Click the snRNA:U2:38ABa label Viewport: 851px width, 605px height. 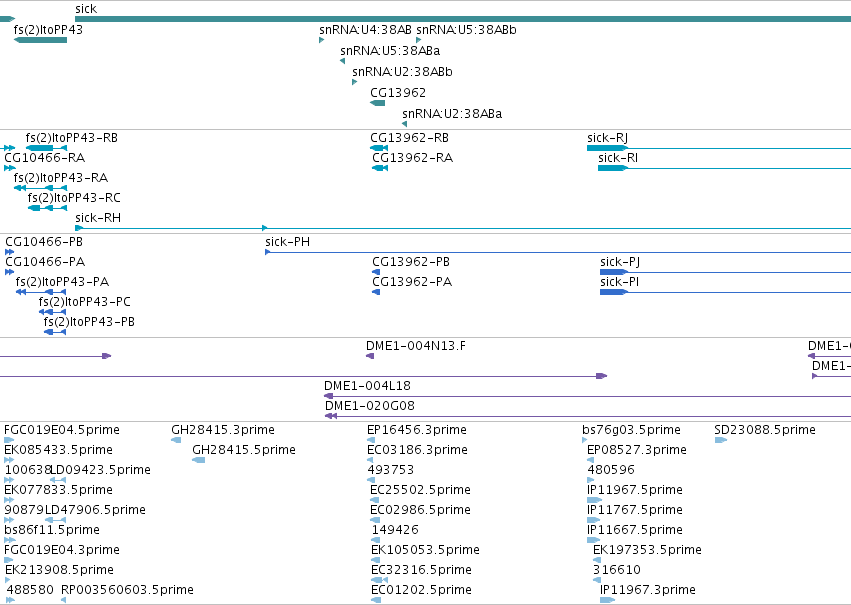[452, 114]
